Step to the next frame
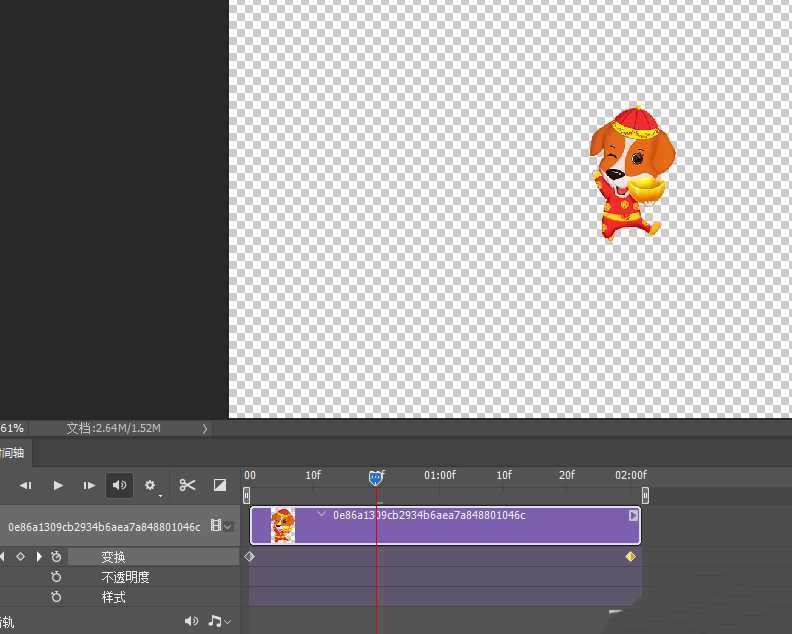Screen dimensions: 792x634 (x=89, y=486)
